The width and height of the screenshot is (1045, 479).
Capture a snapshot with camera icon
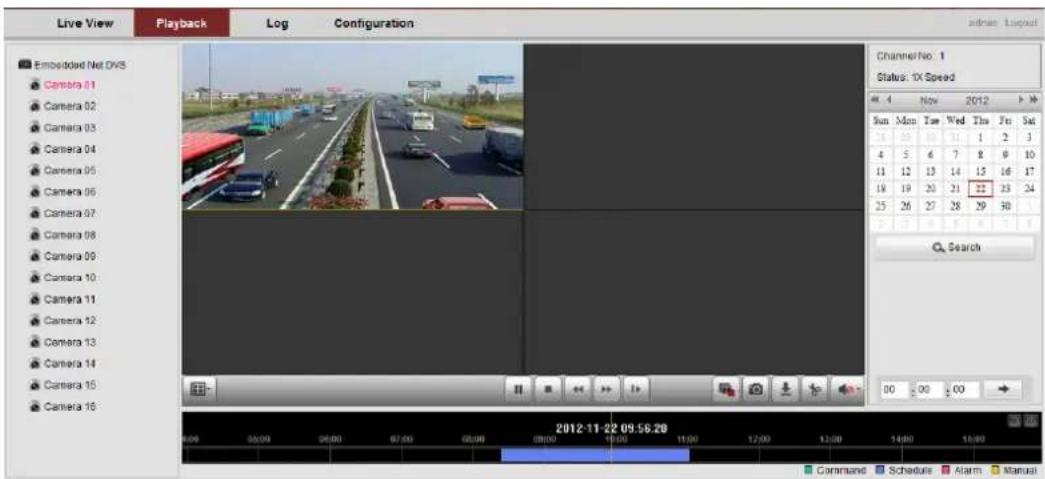[x=757, y=389]
